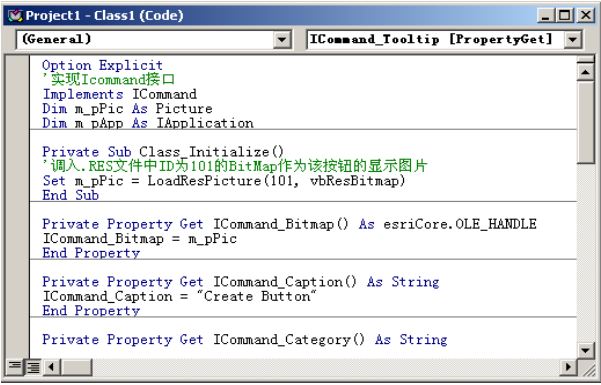Close the Class1 code window
Image resolution: width=601 pixels, height=385 pixels.
click(x=586, y=15)
